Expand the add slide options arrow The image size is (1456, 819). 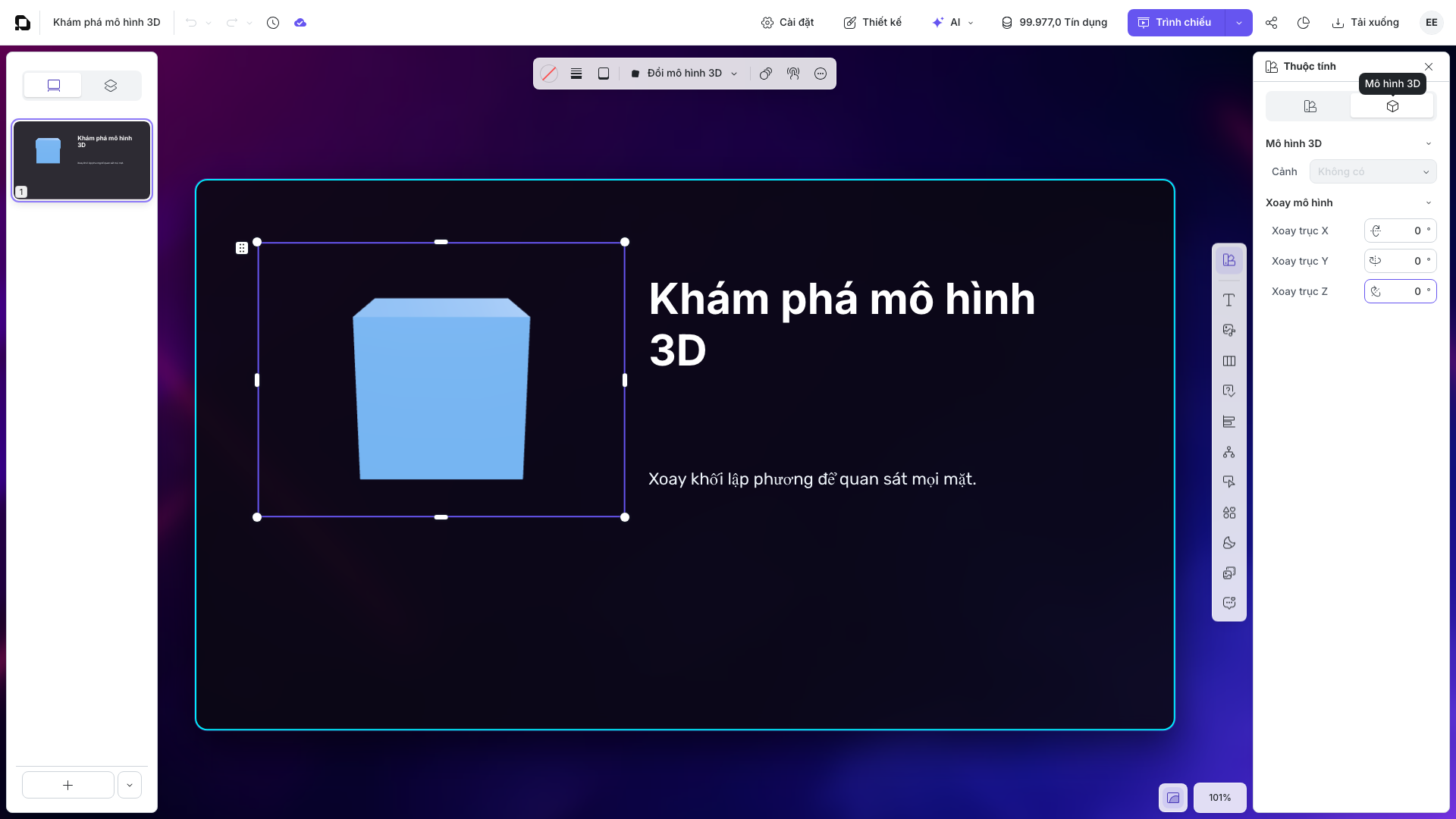(130, 785)
